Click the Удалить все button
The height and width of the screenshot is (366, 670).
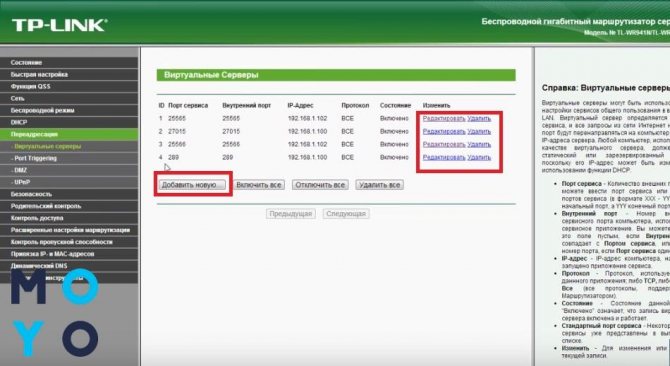(379, 185)
